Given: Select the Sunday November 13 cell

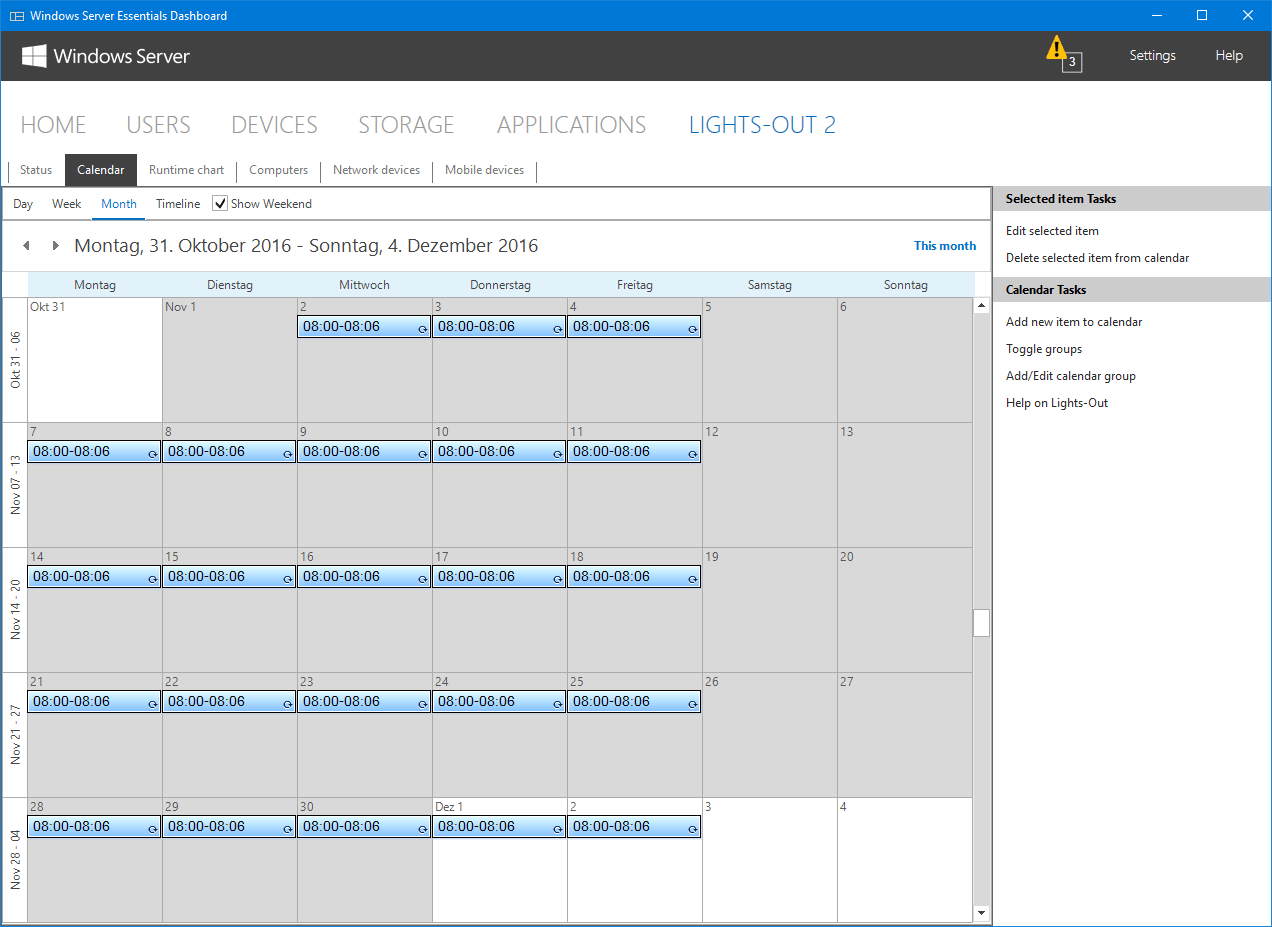Looking at the screenshot, I should 905,485.
